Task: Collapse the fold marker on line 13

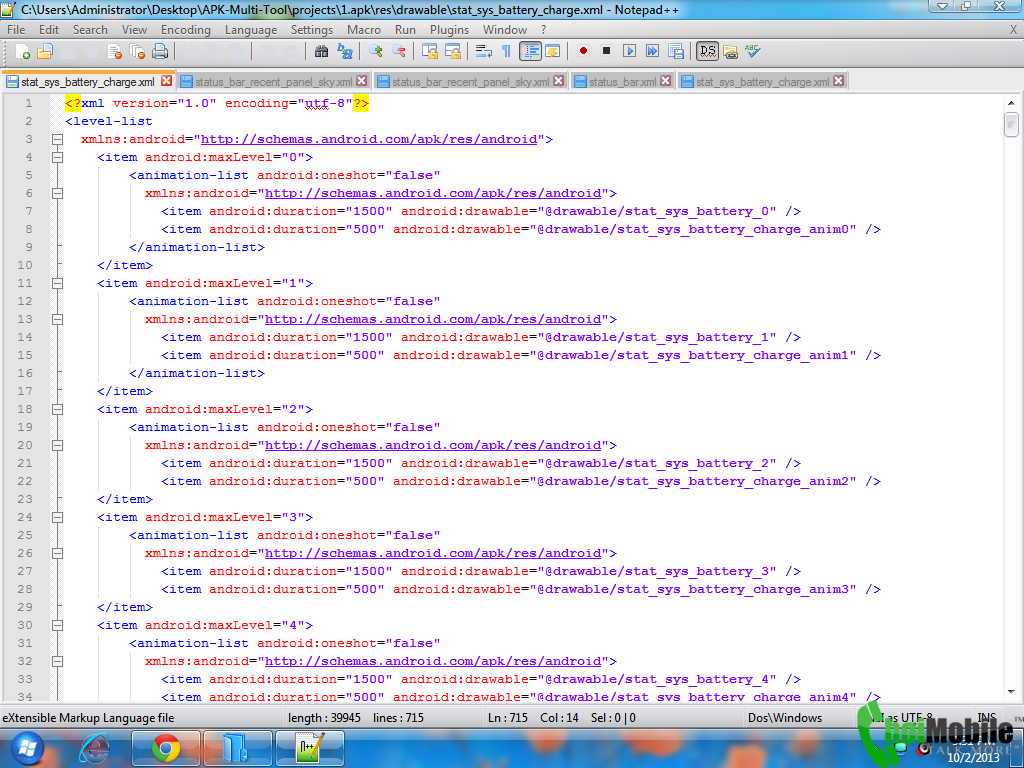Action: tap(57, 319)
